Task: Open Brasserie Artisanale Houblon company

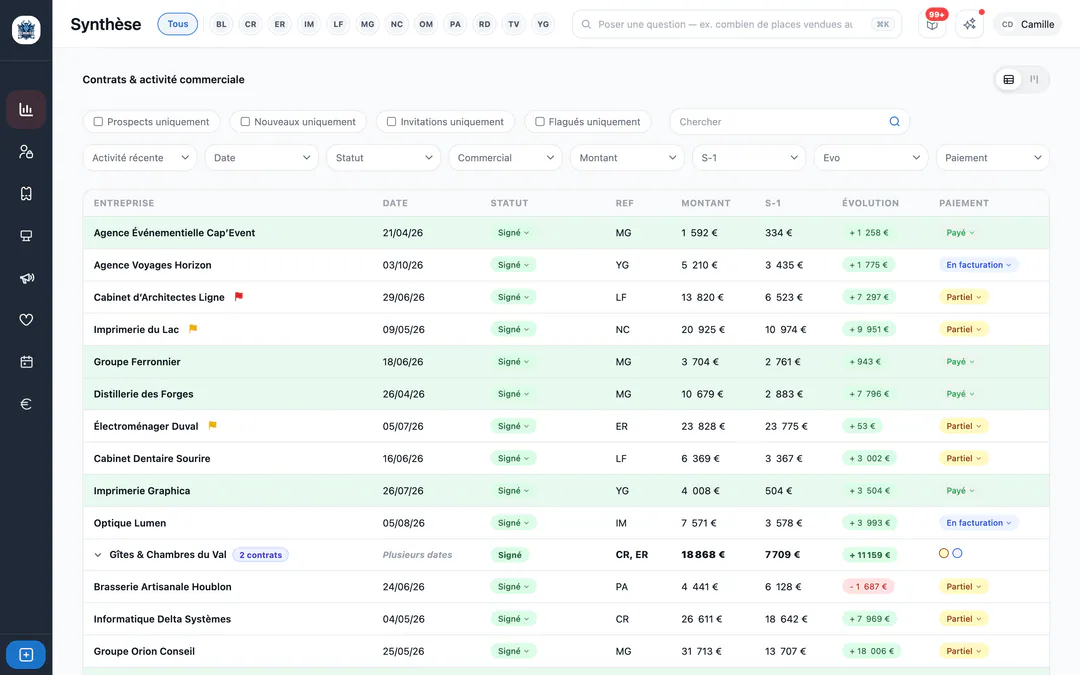Action: click(163, 587)
